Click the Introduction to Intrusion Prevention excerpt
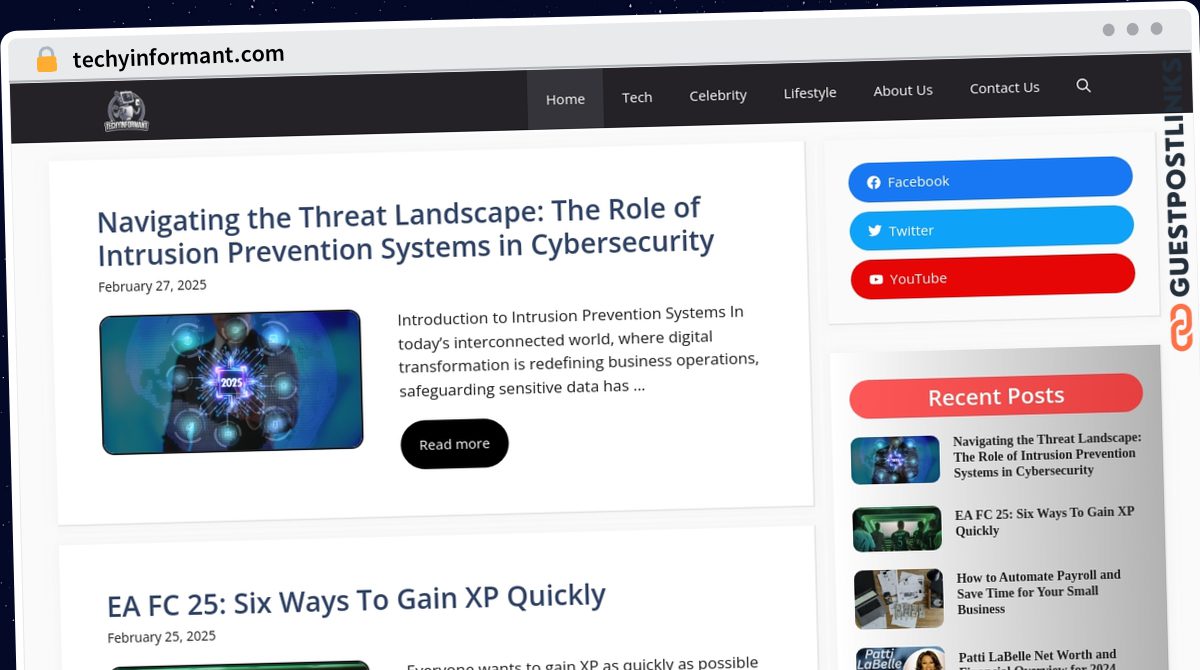 (578, 350)
